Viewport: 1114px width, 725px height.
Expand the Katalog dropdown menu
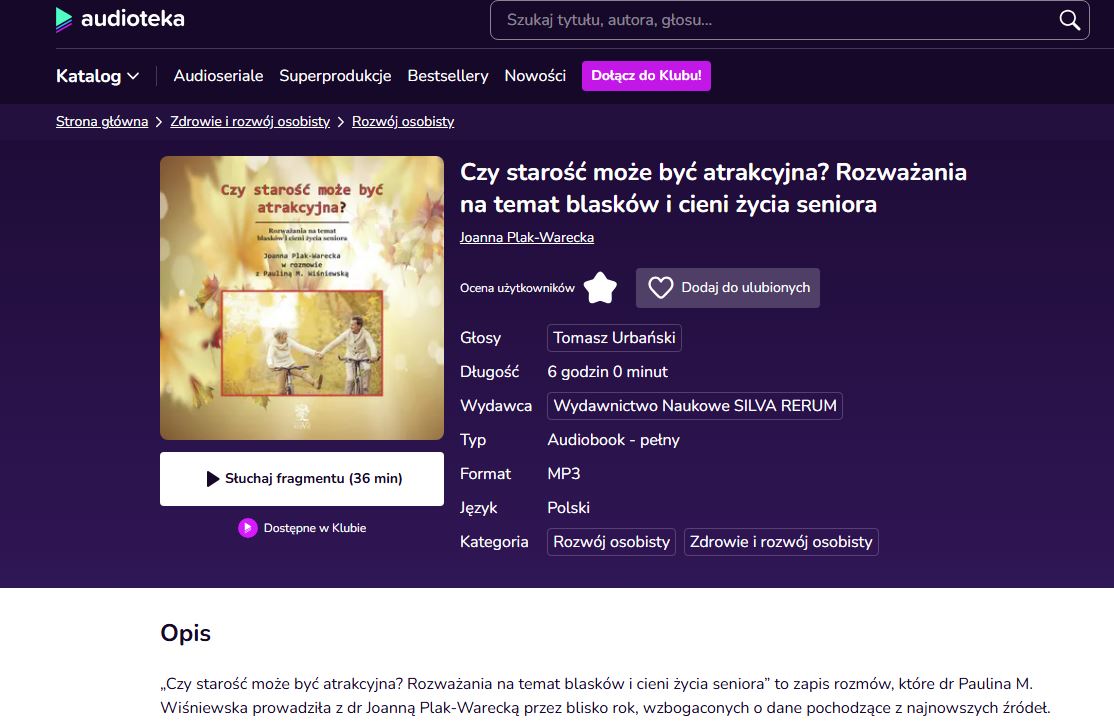coord(97,76)
